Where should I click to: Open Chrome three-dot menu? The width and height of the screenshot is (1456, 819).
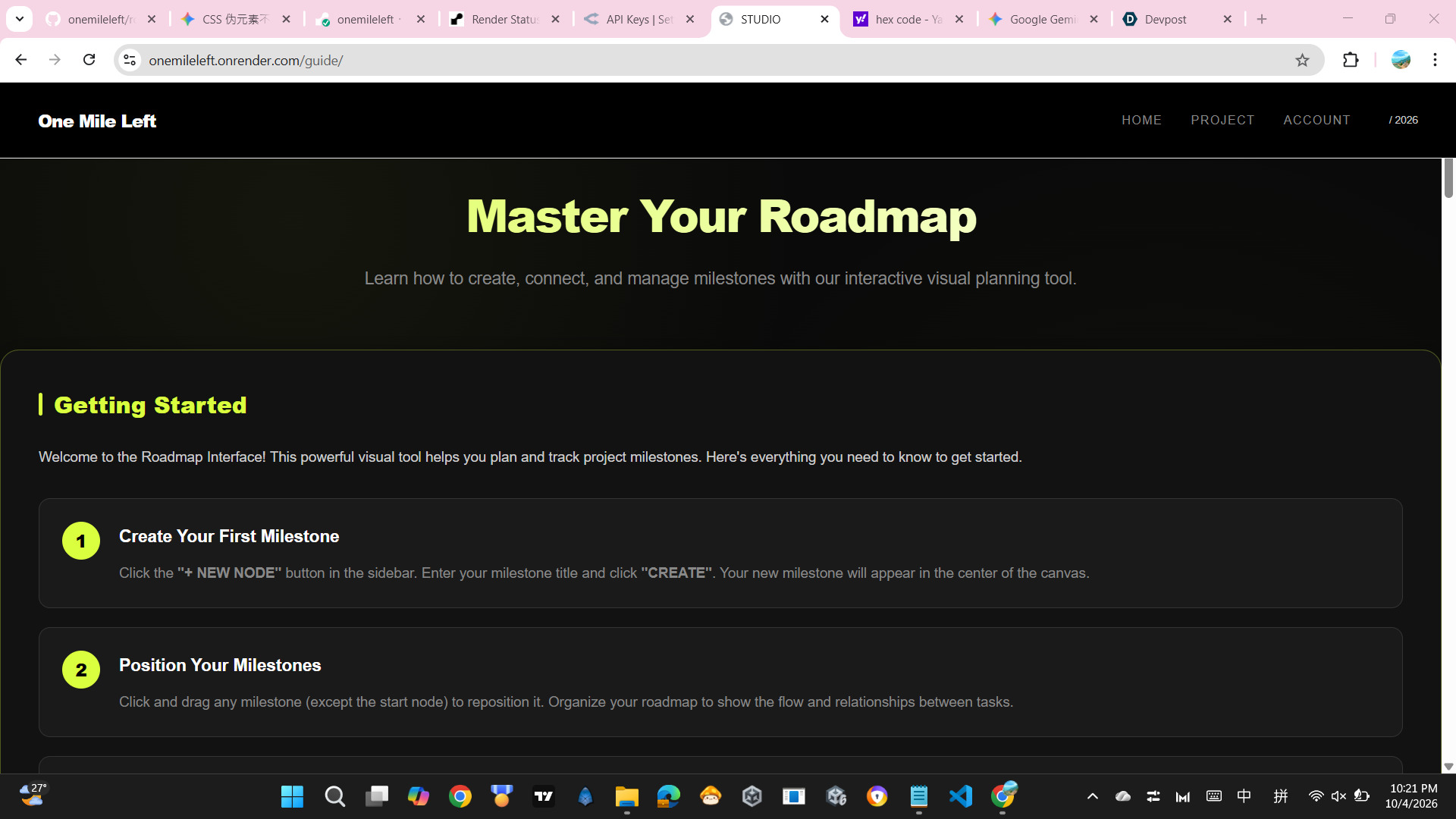tap(1435, 60)
